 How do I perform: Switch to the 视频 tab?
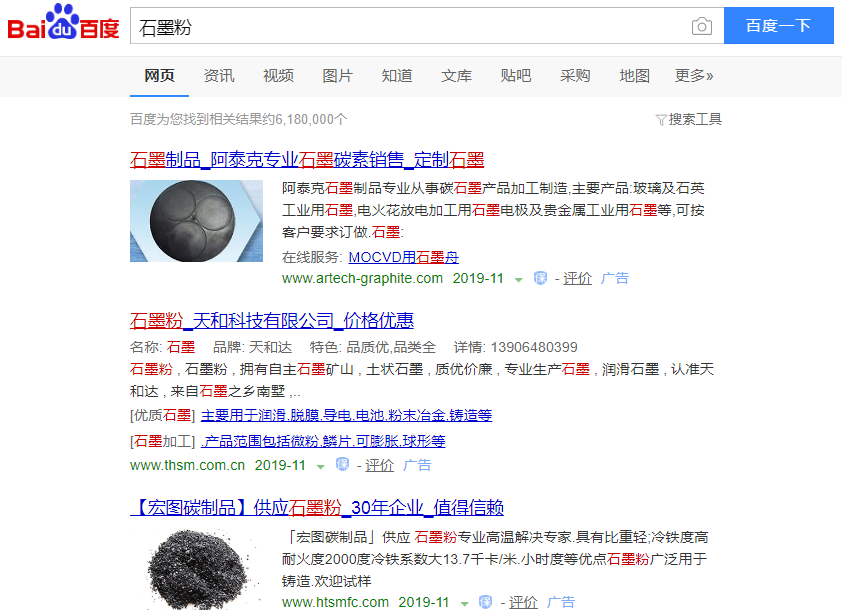pos(278,76)
